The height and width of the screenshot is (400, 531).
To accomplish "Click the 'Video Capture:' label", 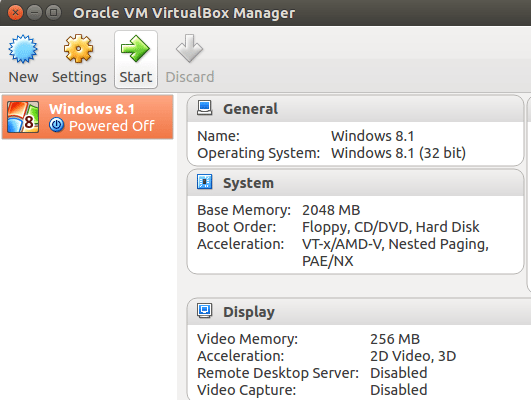I will point(247,390).
